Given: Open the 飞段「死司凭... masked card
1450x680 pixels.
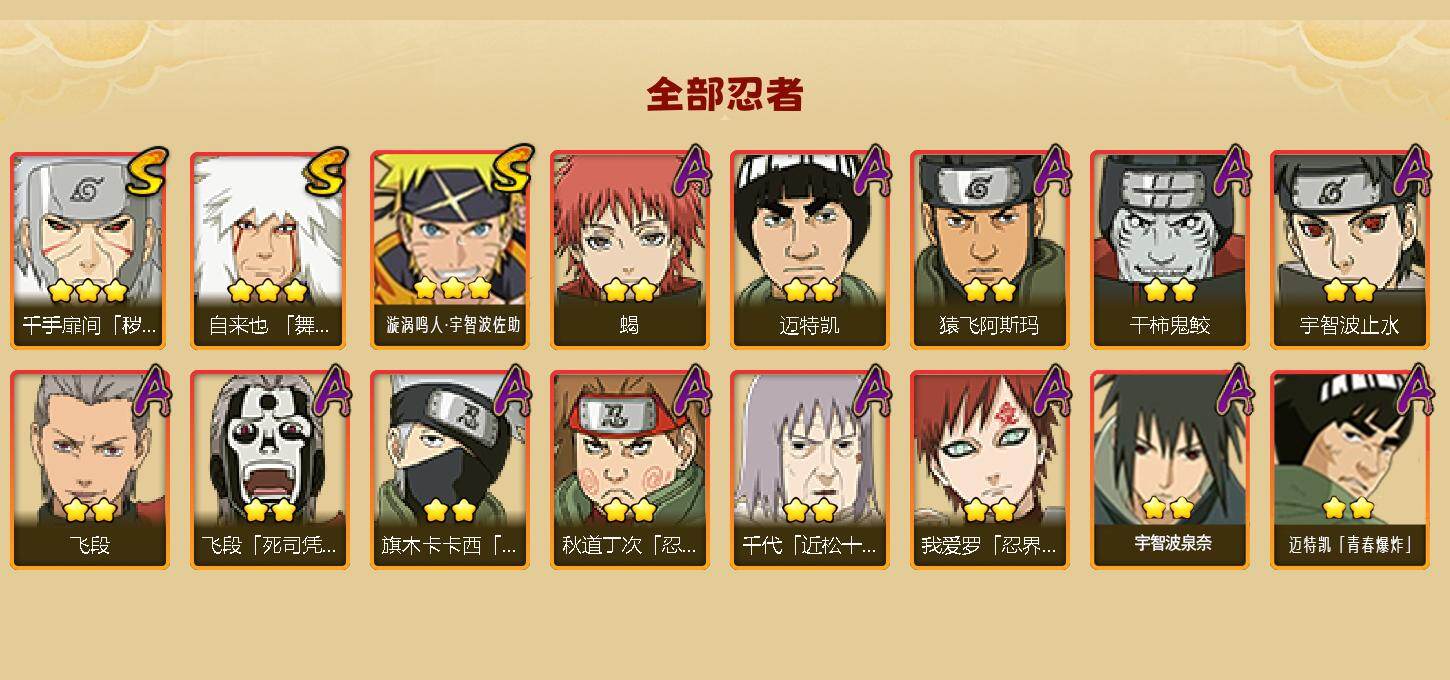Looking at the screenshot, I should click(270, 470).
